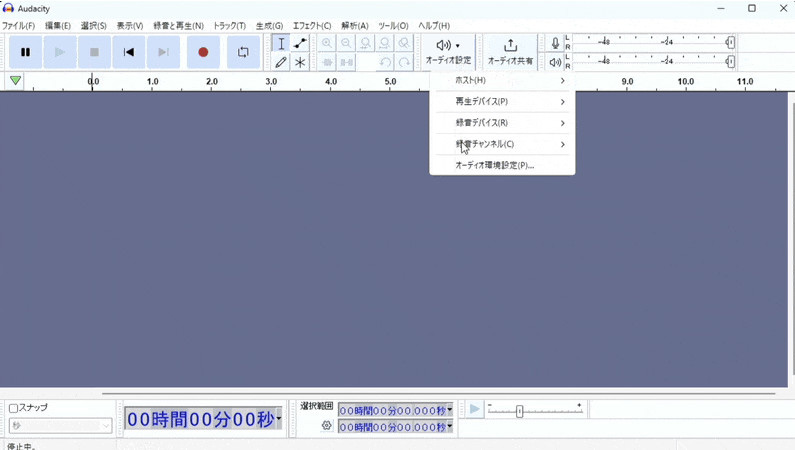Click the 10.0 mark on timeline ruler
Image resolution: width=795 pixels, height=450 pixels.
(x=686, y=81)
